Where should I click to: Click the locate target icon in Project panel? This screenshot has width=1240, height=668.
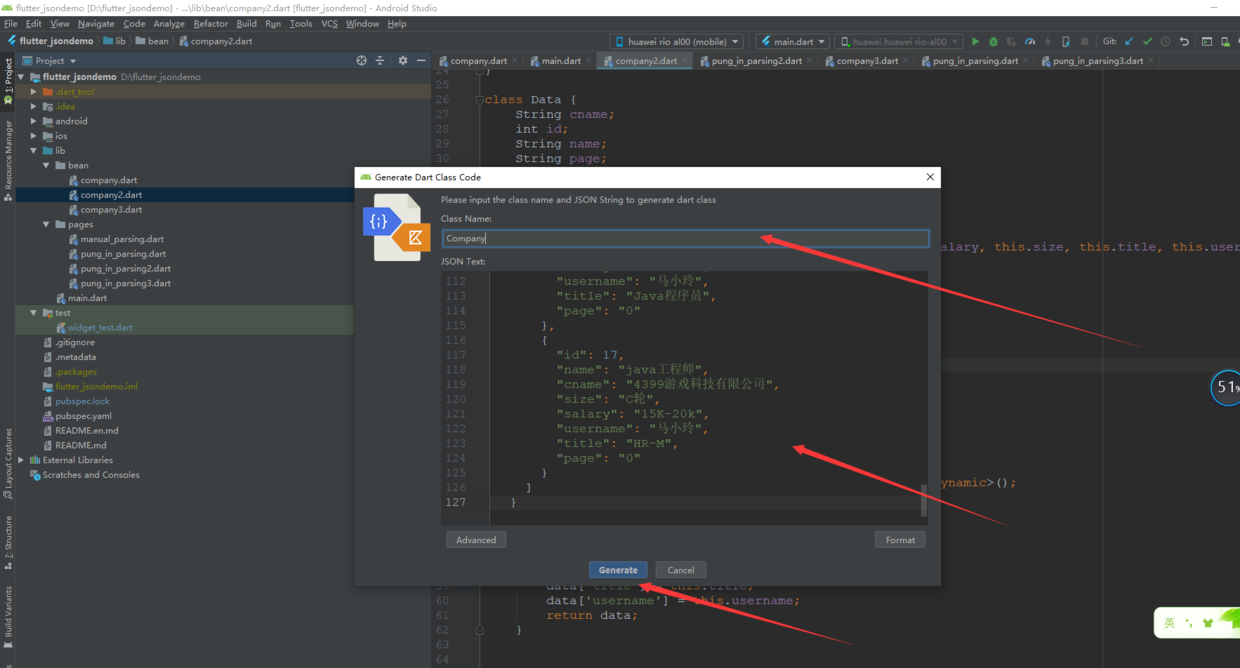(x=361, y=61)
